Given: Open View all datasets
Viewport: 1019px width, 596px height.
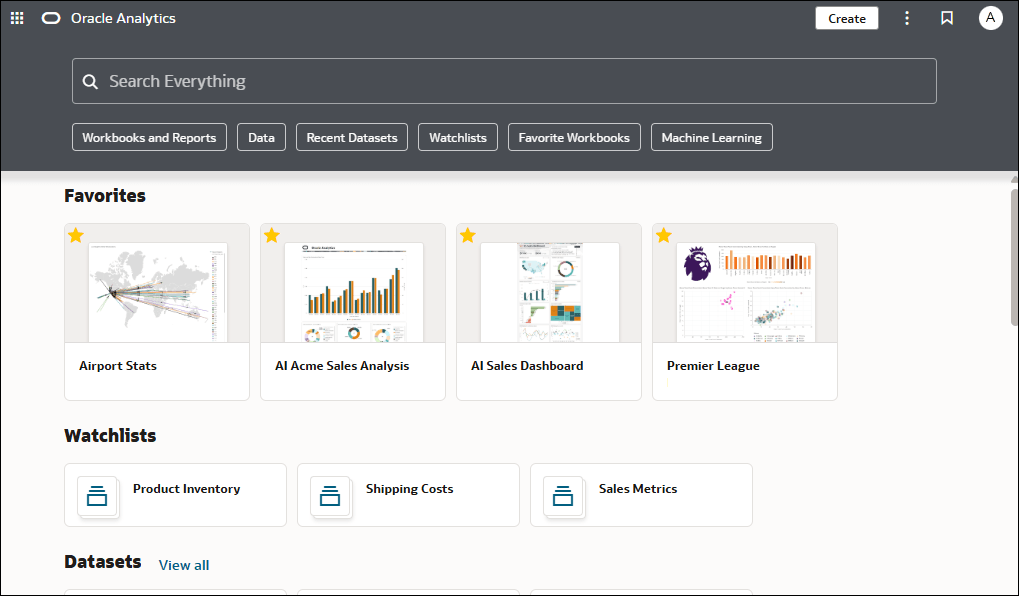Looking at the screenshot, I should (184, 564).
